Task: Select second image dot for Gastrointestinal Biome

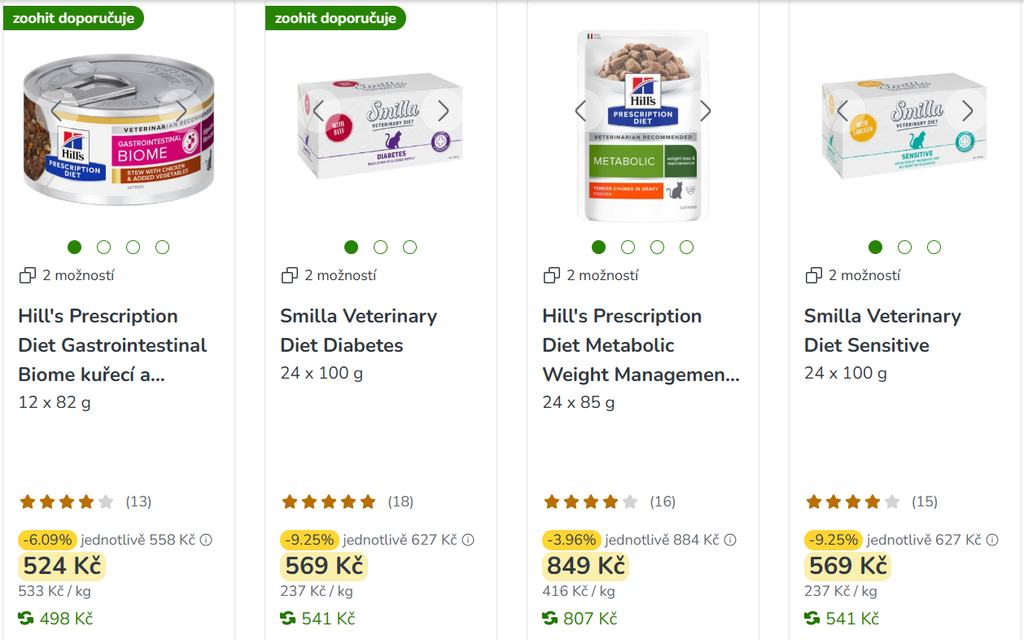Action: [x=104, y=247]
